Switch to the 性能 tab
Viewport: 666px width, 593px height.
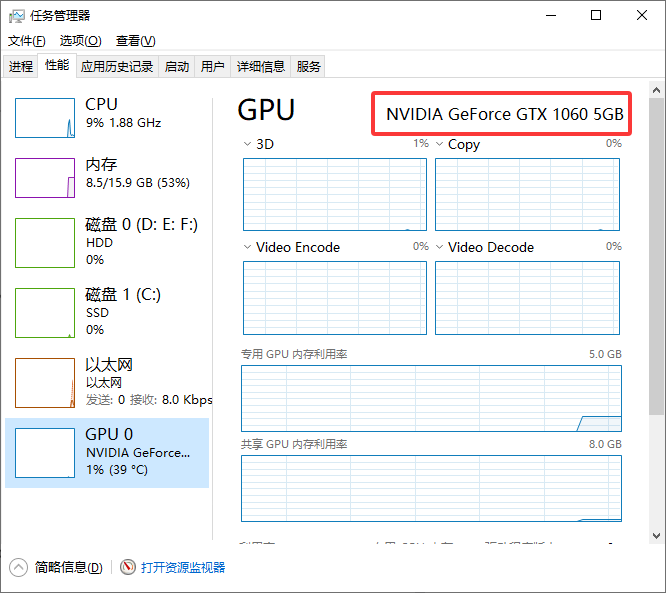click(57, 65)
